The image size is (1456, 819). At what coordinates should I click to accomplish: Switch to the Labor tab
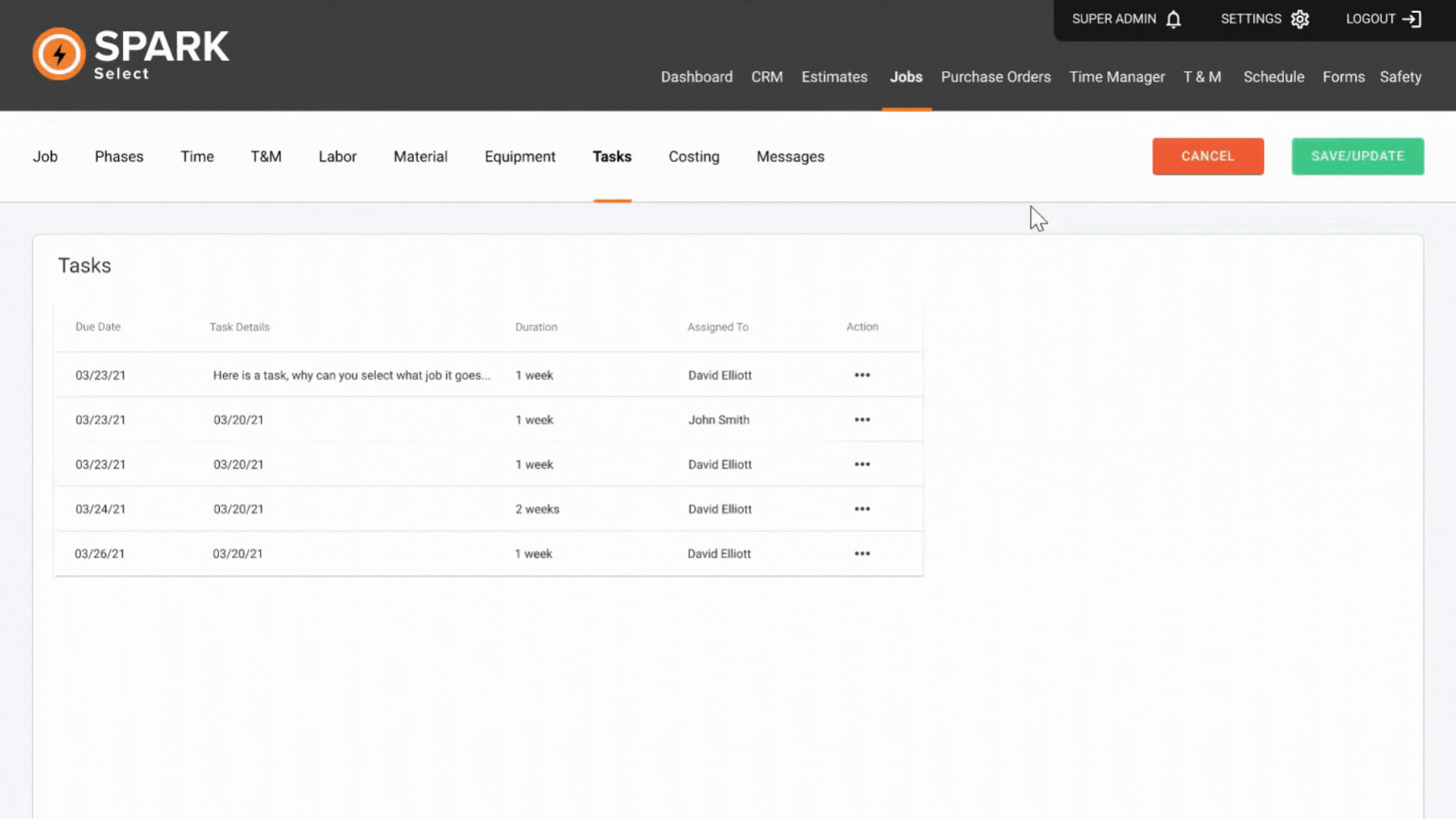337,156
